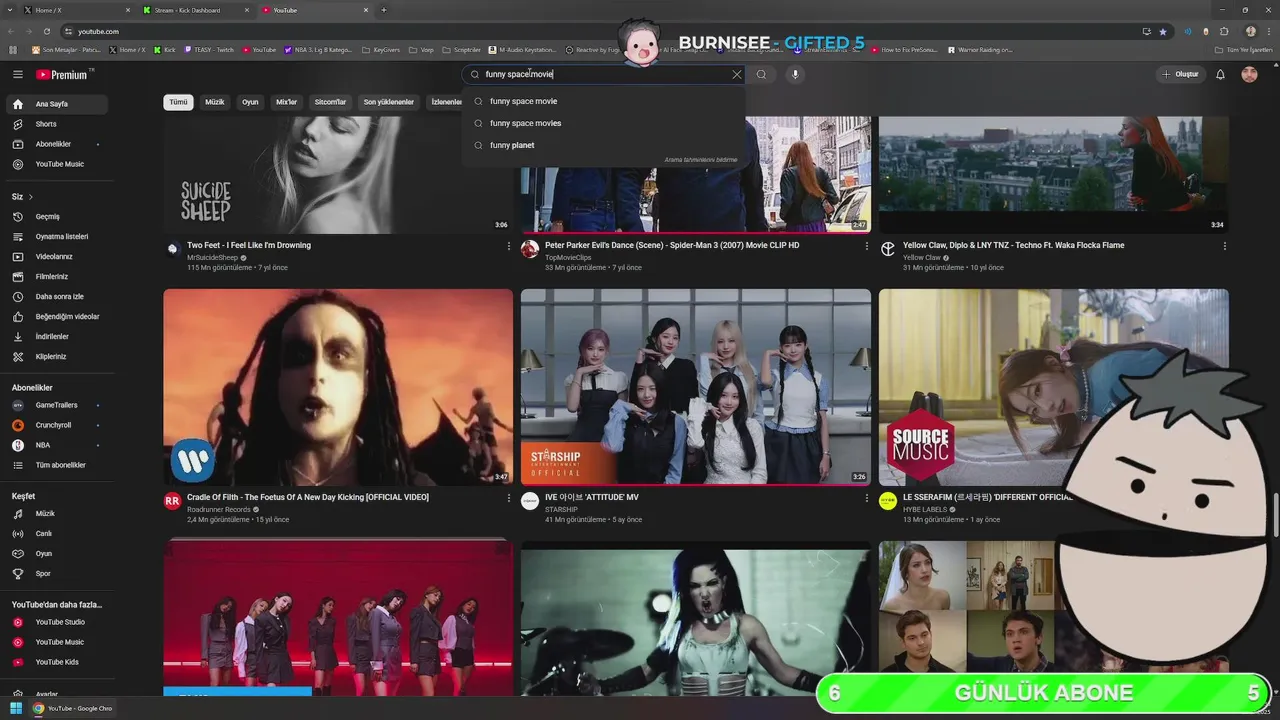Click the magnifier search button
This screenshot has width=1280, height=720.
[x=761, y=74]
